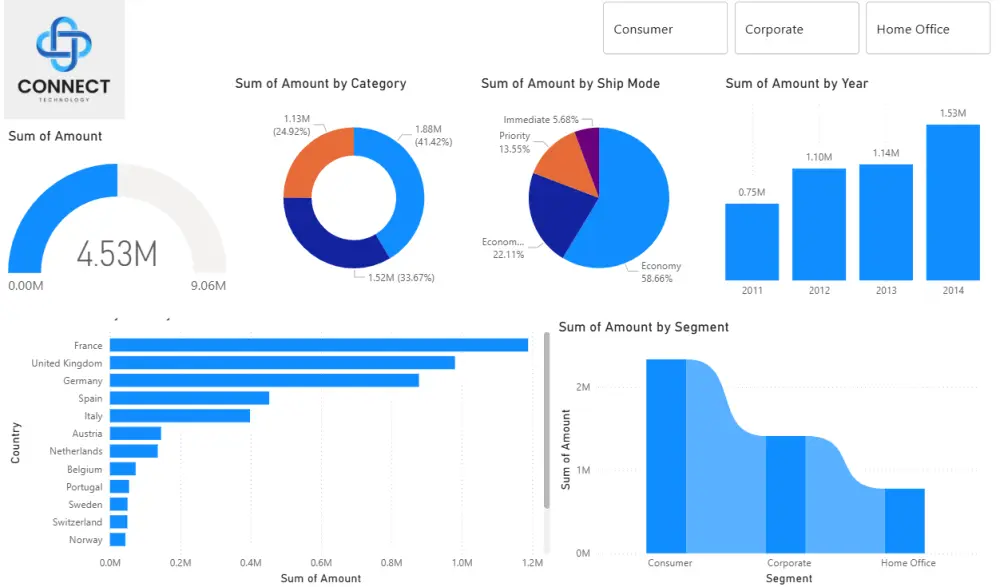This screenshot has width=1000, height=587.
Task: Click the 0.75M label above 2011
Action: [752, 192]
